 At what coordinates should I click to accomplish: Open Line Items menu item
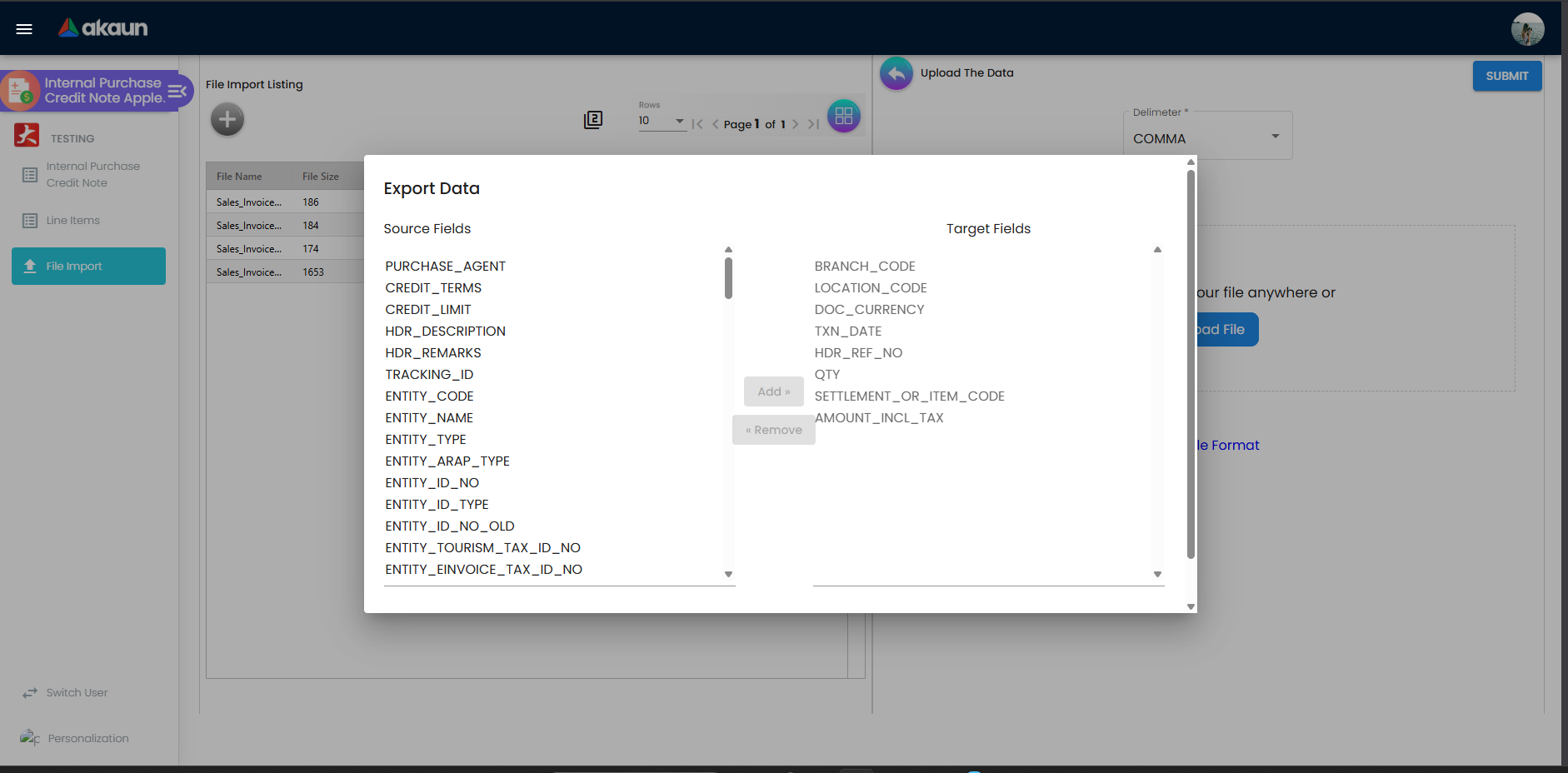coord(88,221)
